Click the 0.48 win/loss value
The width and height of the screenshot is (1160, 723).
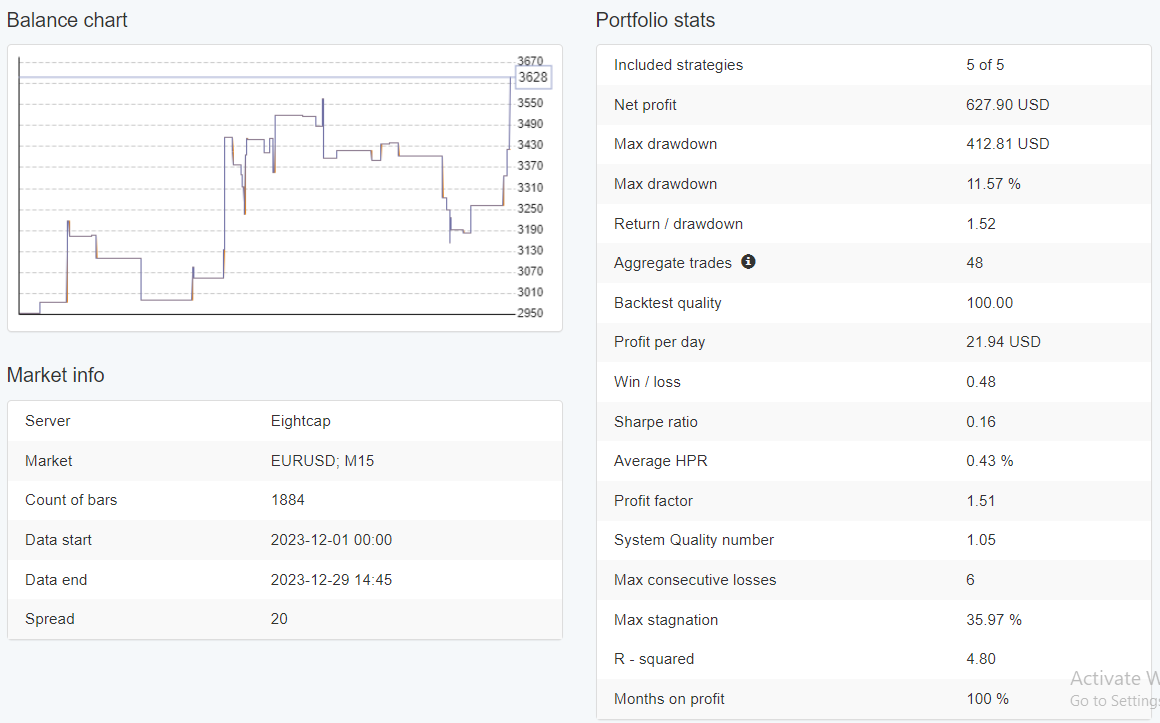click(x=981, y=383)
